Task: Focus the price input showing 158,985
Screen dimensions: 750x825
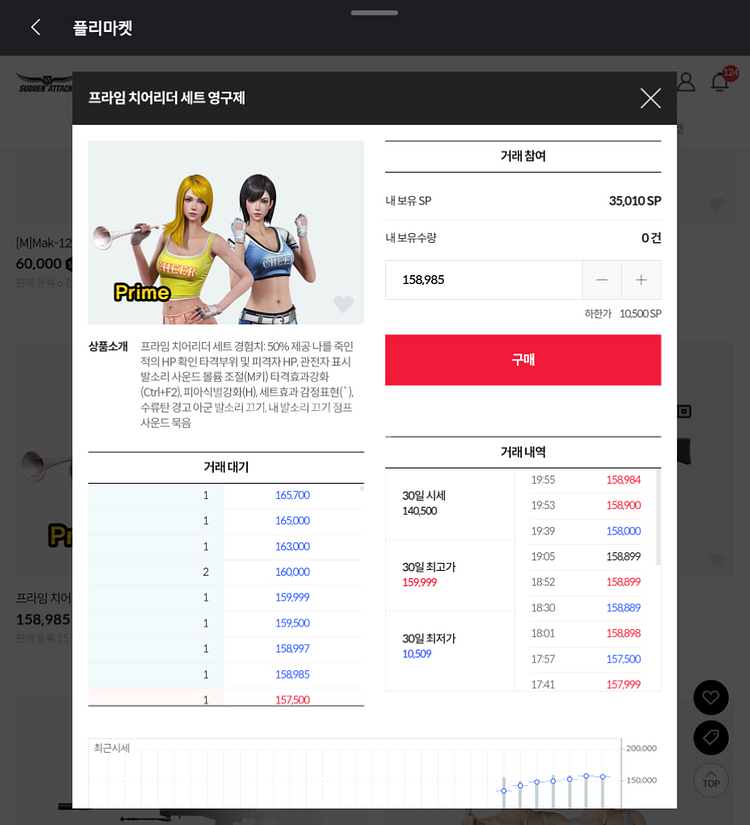Action: tap(484, 280)
